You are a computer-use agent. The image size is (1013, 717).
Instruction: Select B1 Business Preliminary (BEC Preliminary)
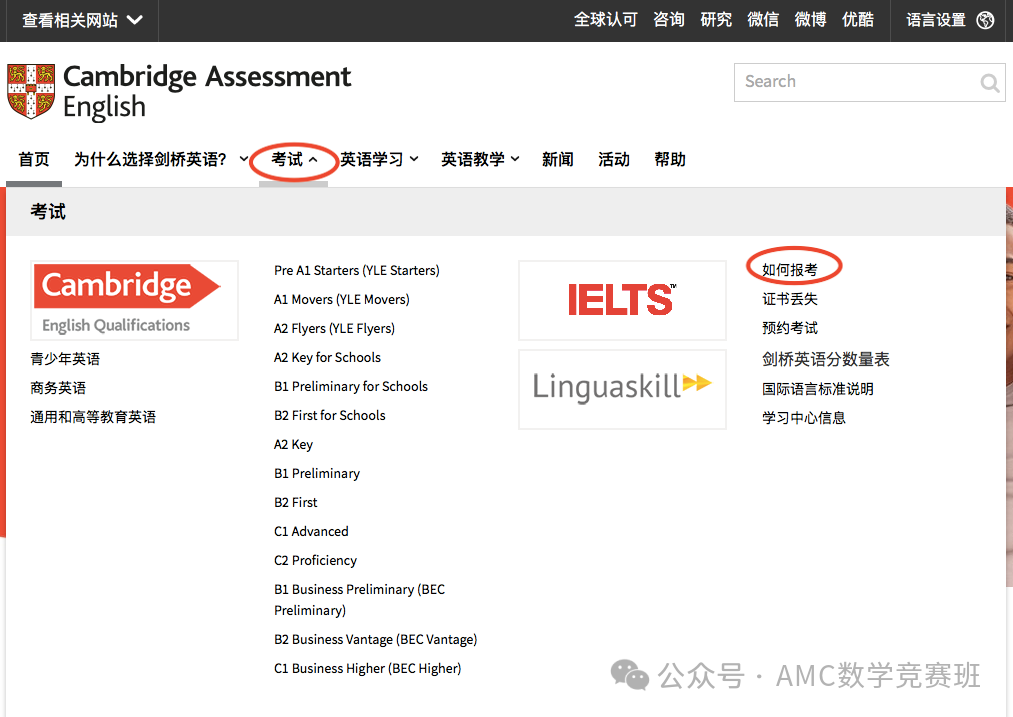(x=359, y=600)
